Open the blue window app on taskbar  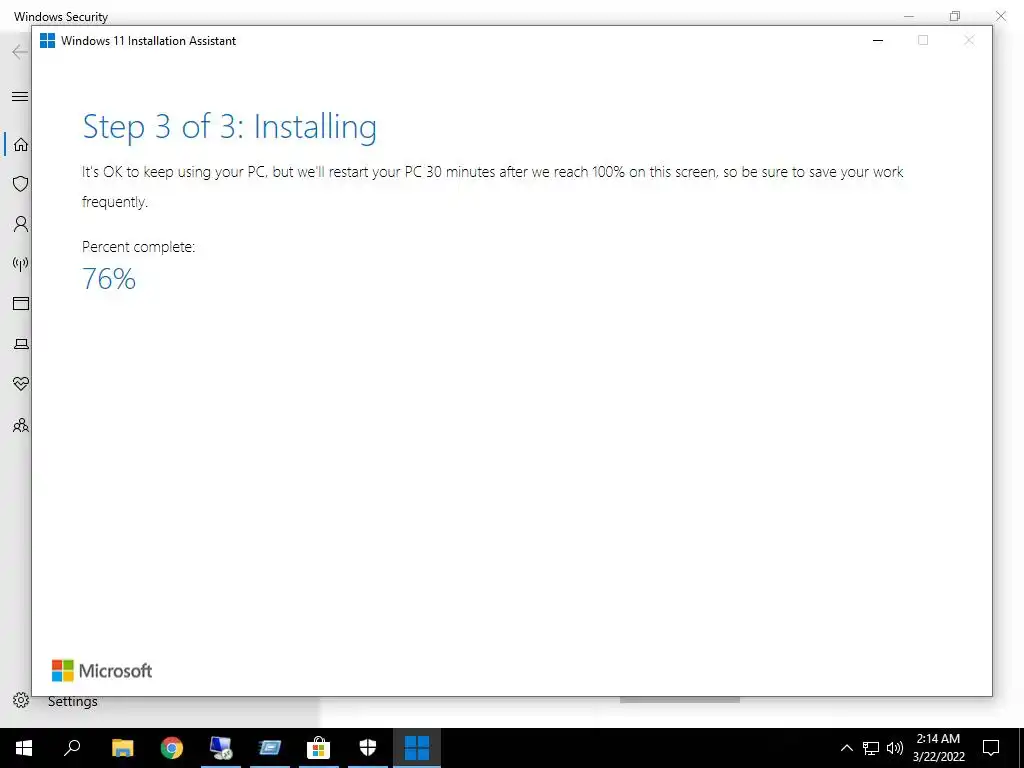(270, 748)
